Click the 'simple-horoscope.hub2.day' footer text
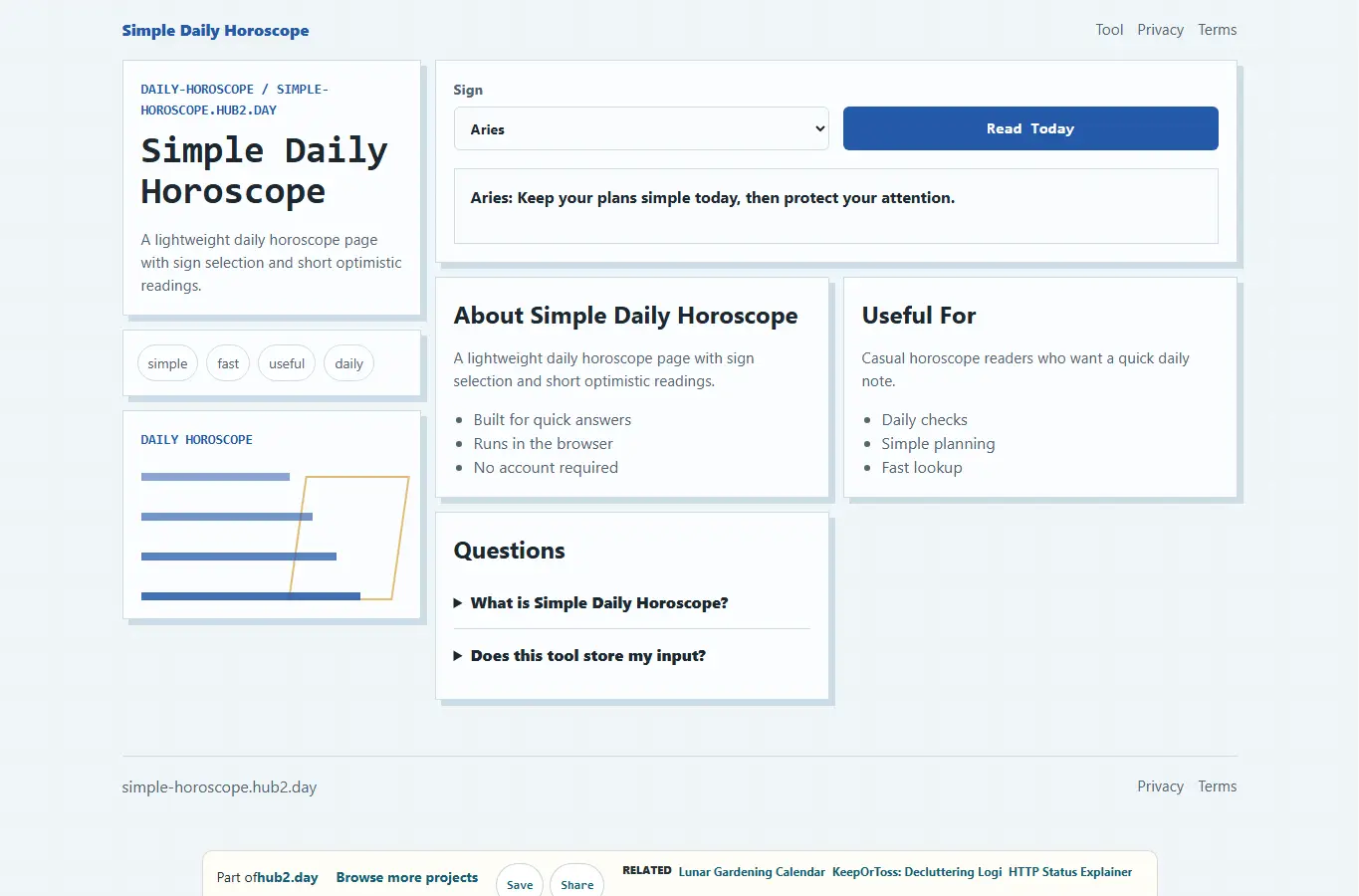 coord(219,787)
